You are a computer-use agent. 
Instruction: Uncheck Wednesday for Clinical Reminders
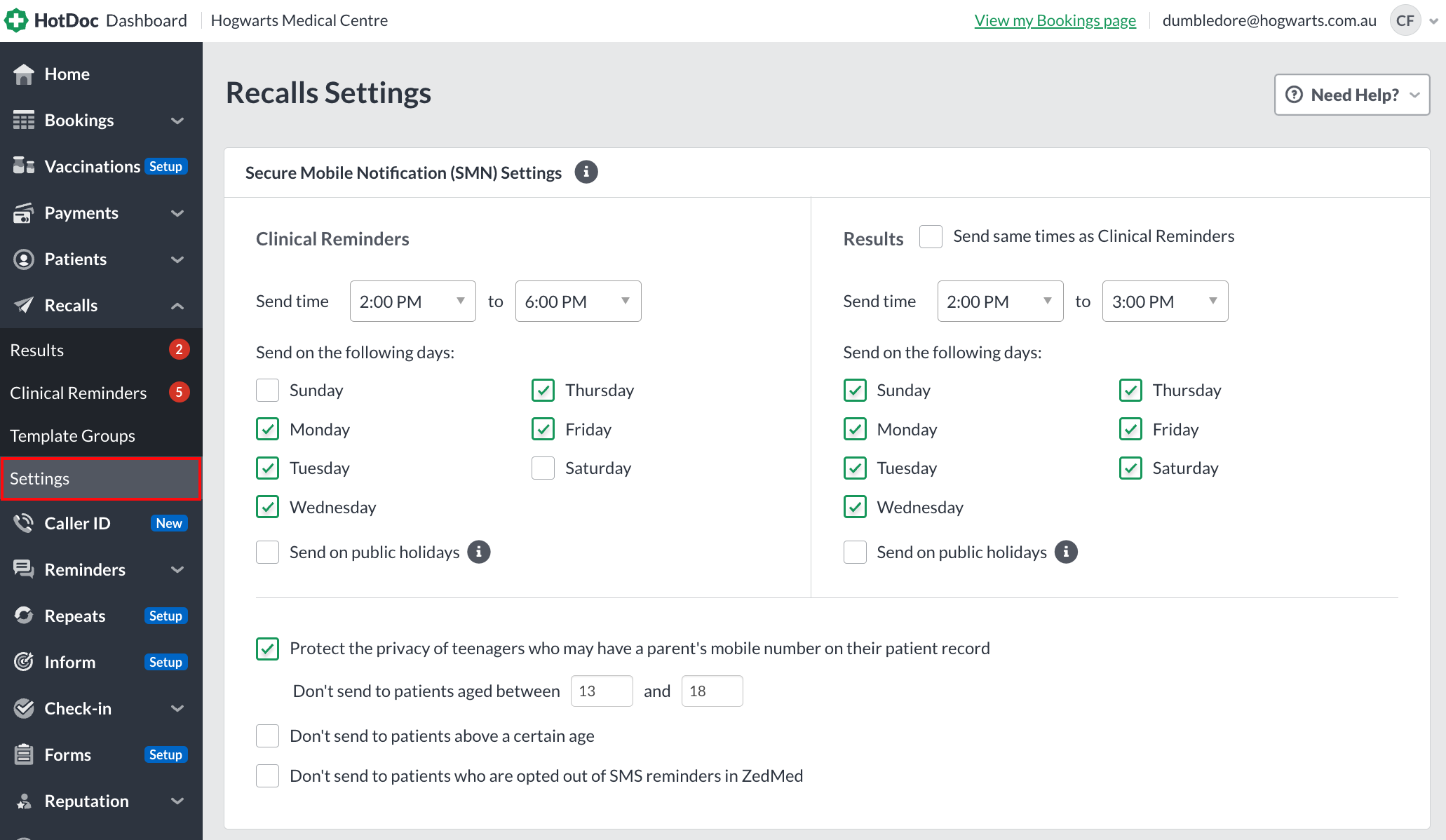pos(267,506)
